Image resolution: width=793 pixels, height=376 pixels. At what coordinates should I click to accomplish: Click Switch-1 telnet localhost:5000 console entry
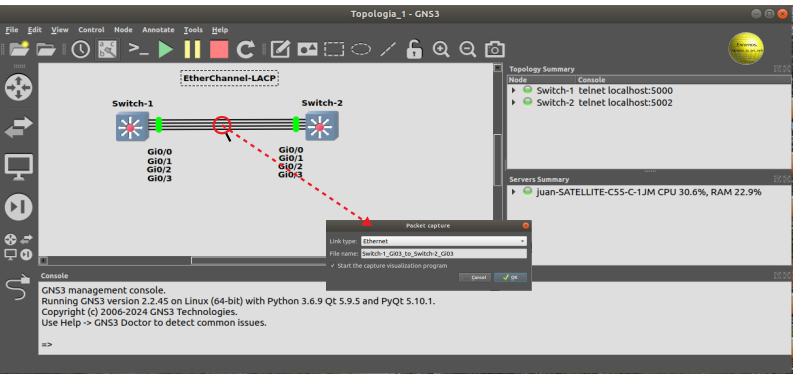[626, 91]
